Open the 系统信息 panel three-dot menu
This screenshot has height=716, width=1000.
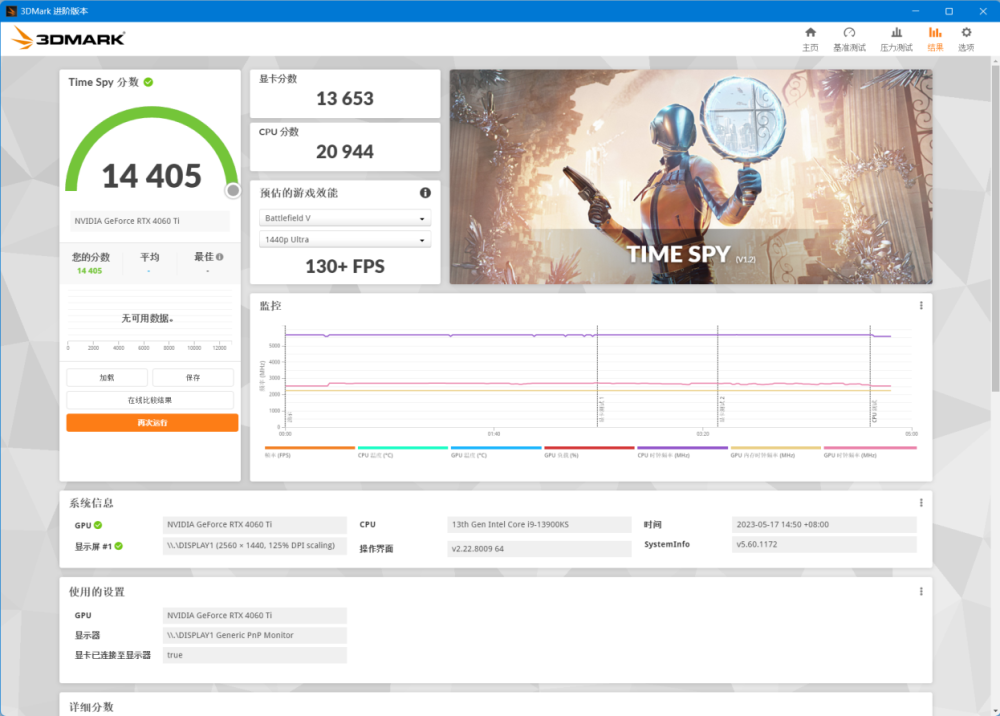920,503
